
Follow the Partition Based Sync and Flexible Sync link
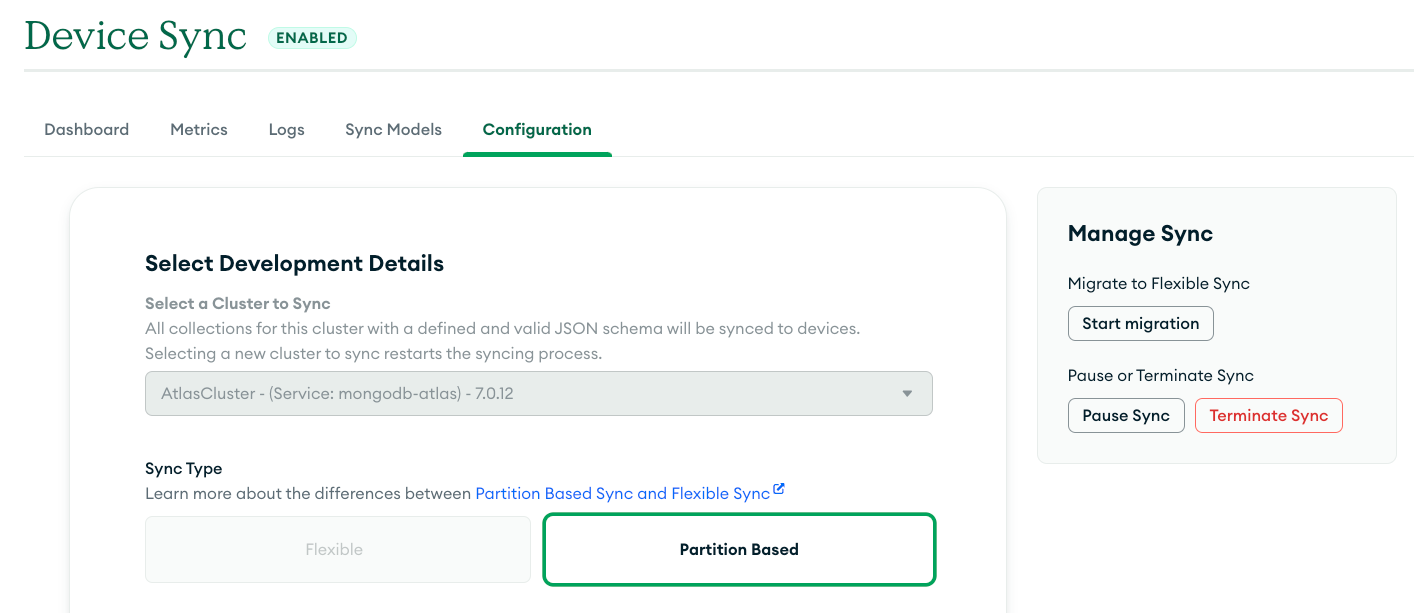point(622,494)
